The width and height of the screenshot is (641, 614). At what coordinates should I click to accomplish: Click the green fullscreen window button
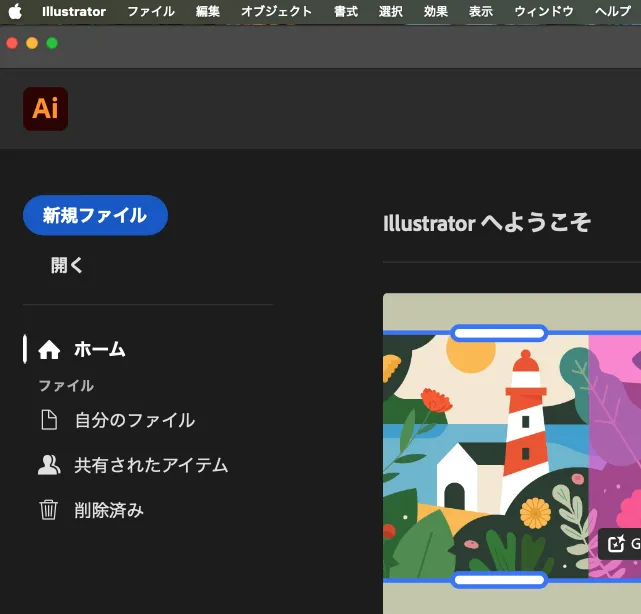[x=52, y=43]
